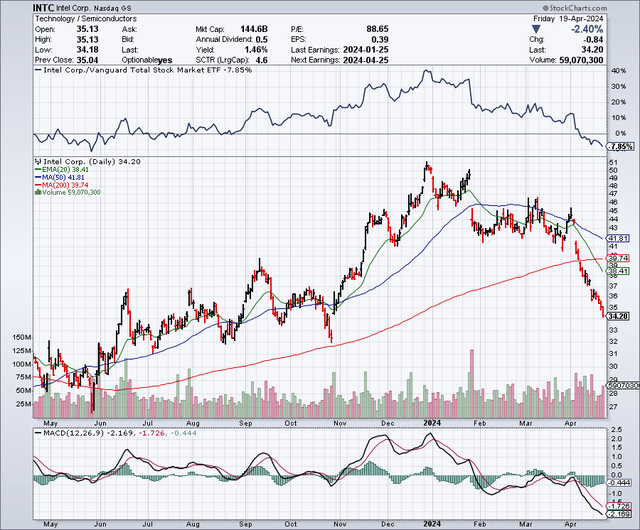Screen dimensions: 640x530
Task: Click the Open value 35.13
Action: click(x=87, y=29)
